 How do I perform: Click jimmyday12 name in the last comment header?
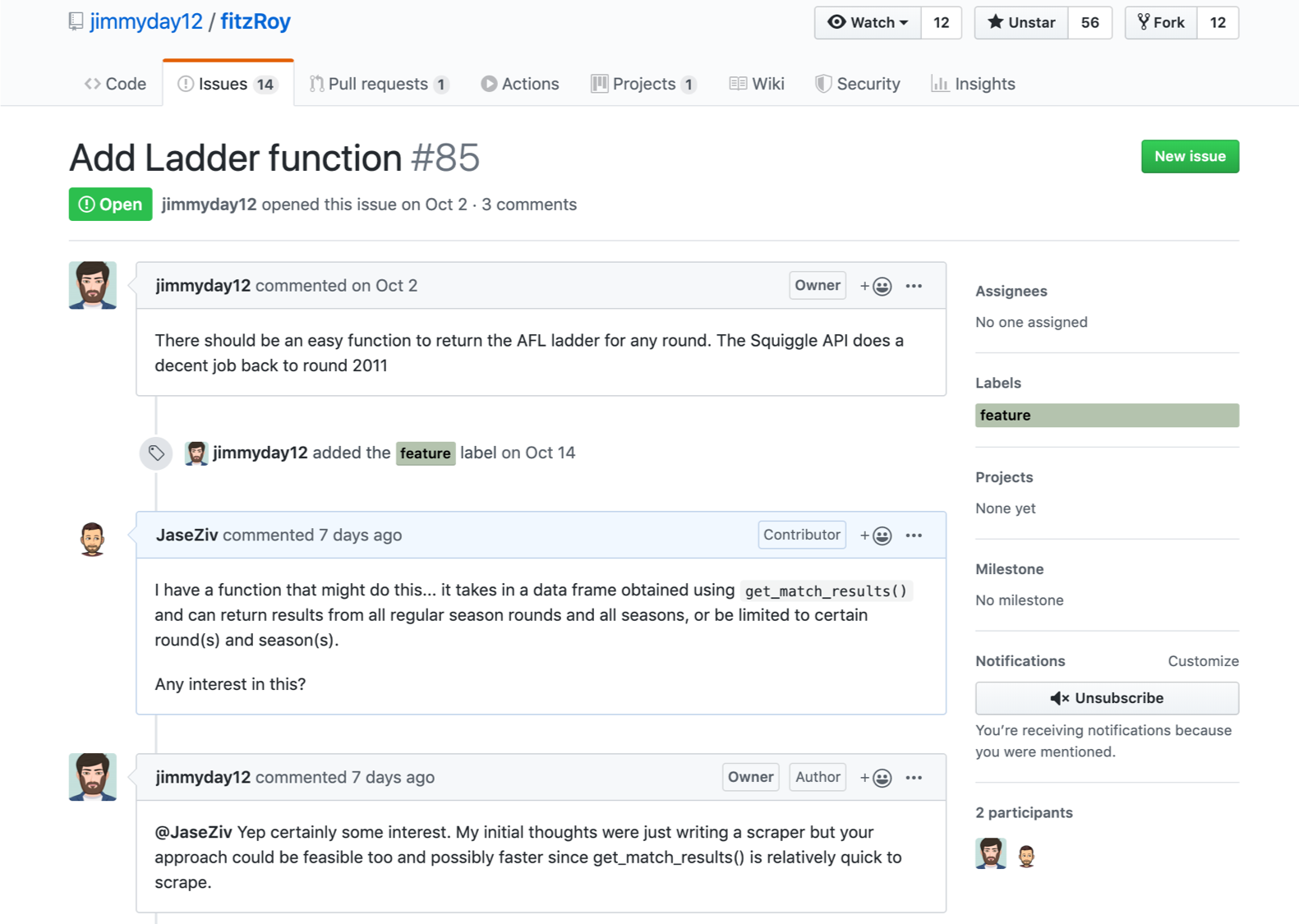click(203, 778)
